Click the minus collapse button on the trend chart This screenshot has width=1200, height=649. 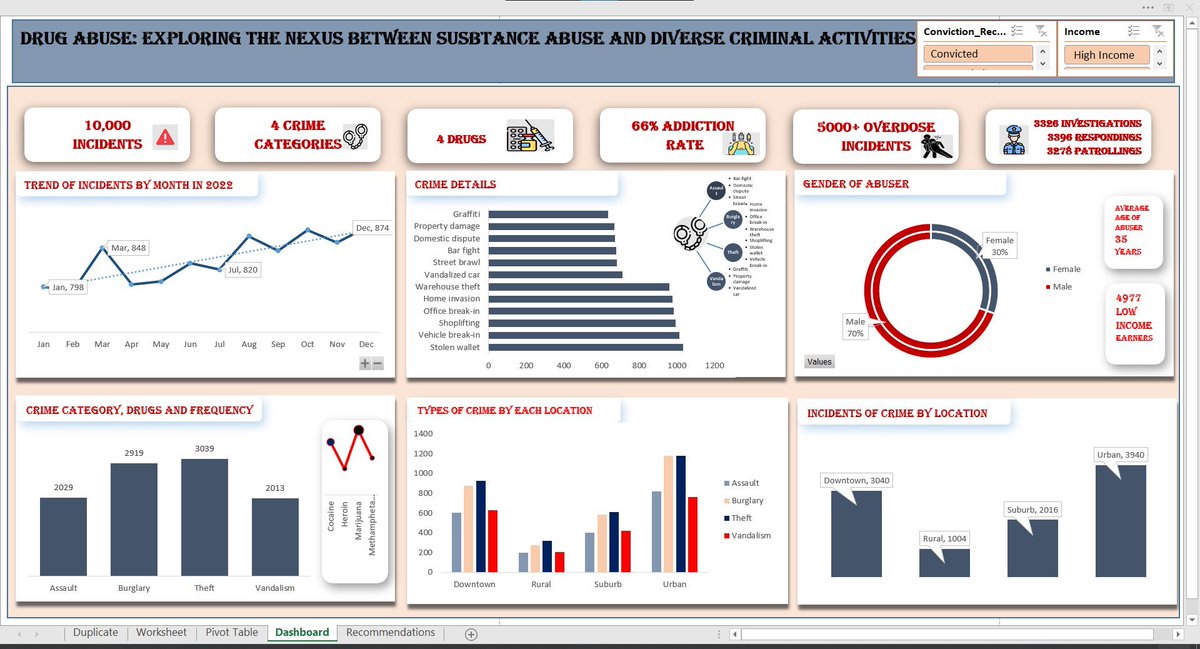[379, 363]
